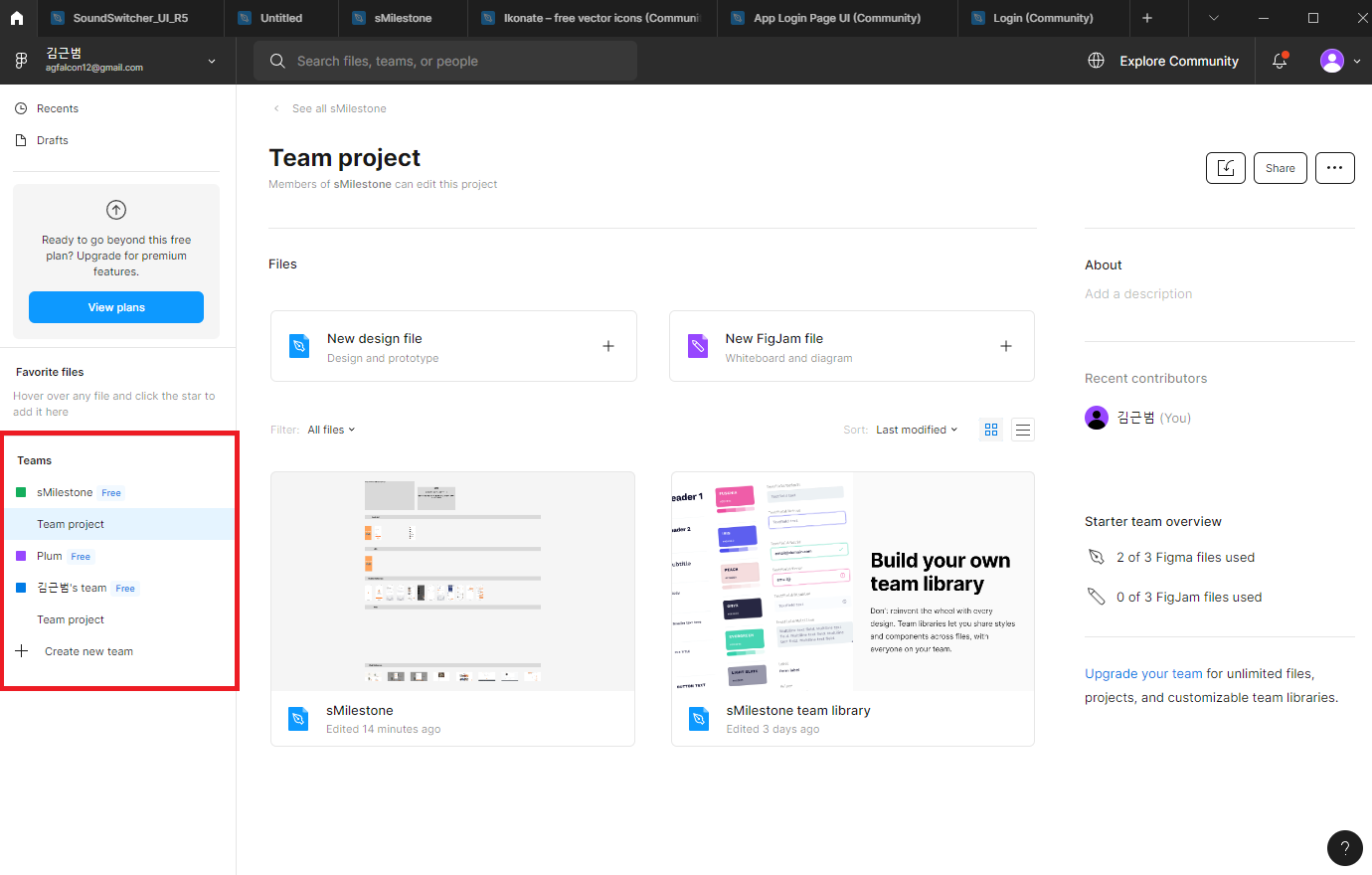Click plus on New FigJam file

pos(1006,346)
